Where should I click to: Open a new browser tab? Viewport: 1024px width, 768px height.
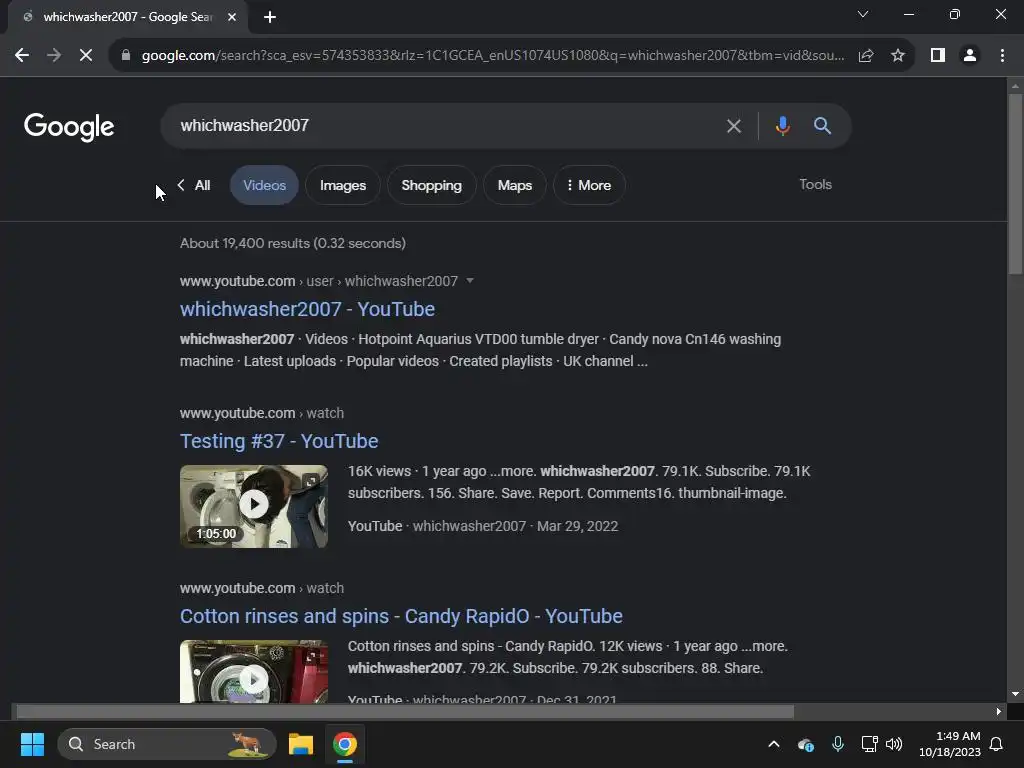(x=270, y=17)
